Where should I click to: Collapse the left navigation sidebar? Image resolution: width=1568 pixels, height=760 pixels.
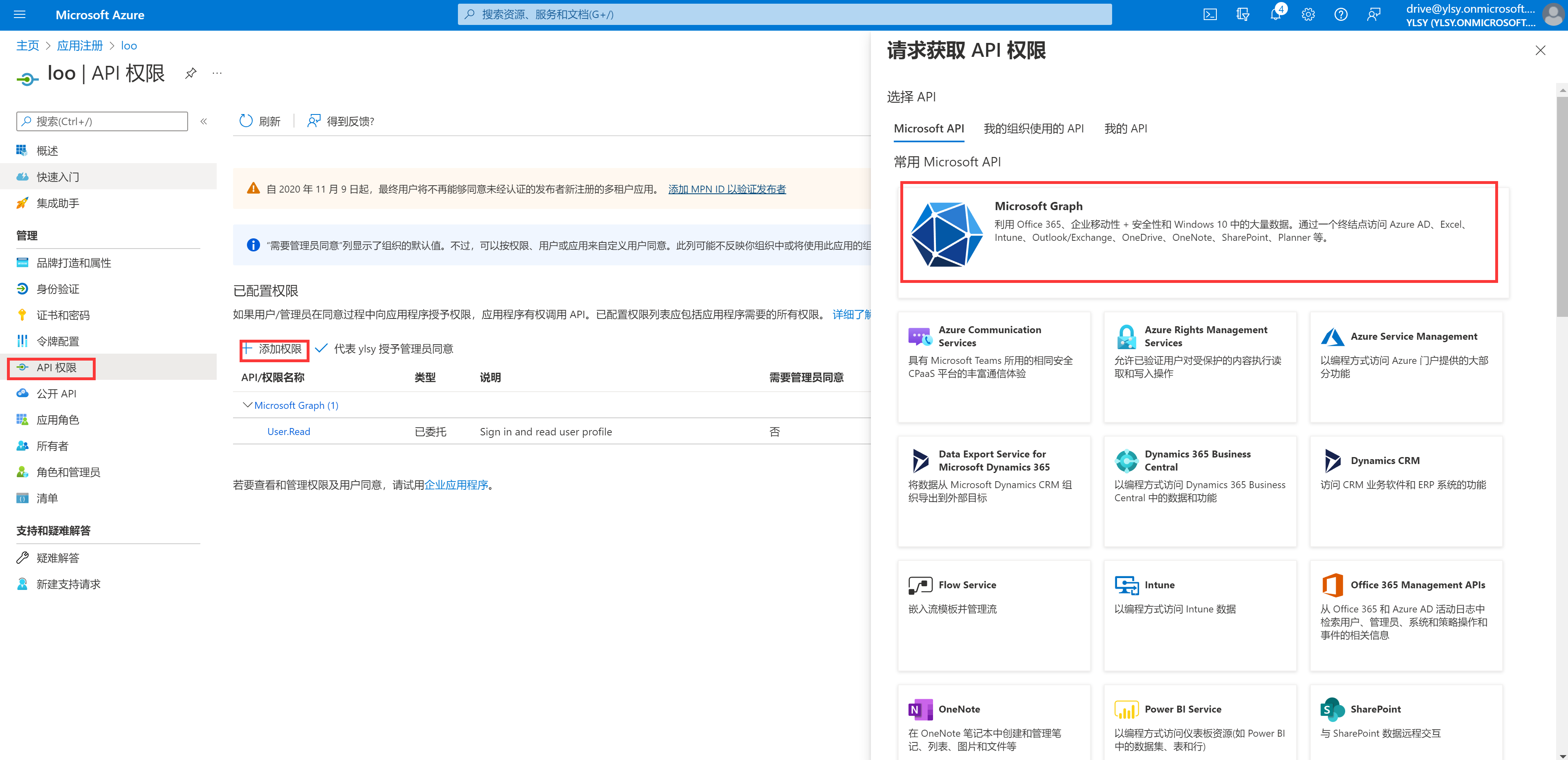(x=204, y=121)
